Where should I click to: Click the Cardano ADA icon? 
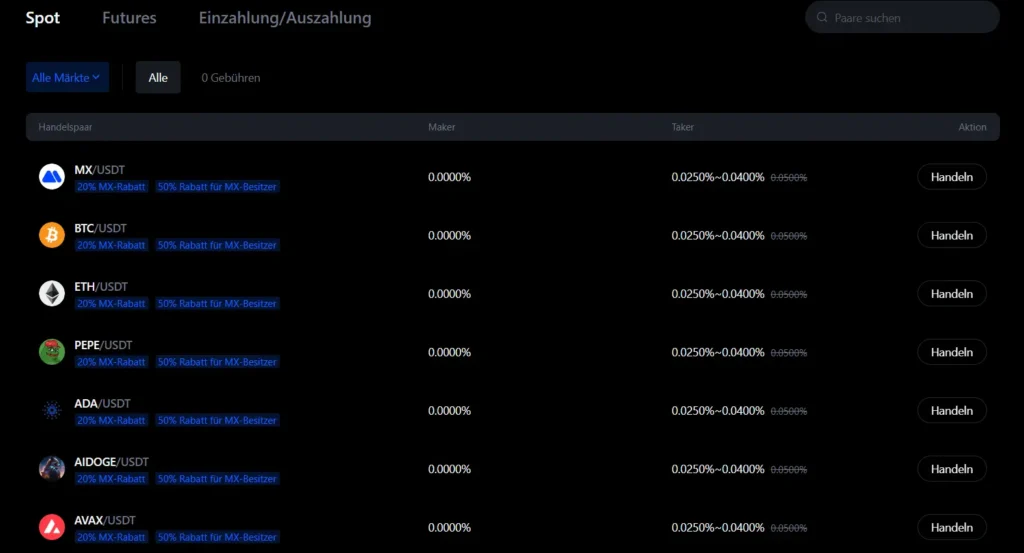coord(52,410)
